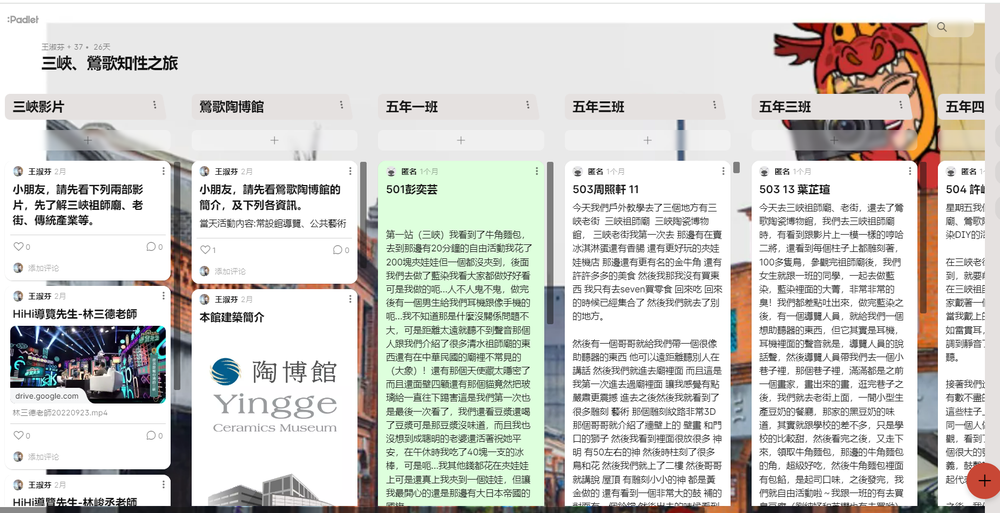The width and height of the screenshot is (1000, 513).
Task: Select the 五年一班 column heading
Action: (412, 107)
